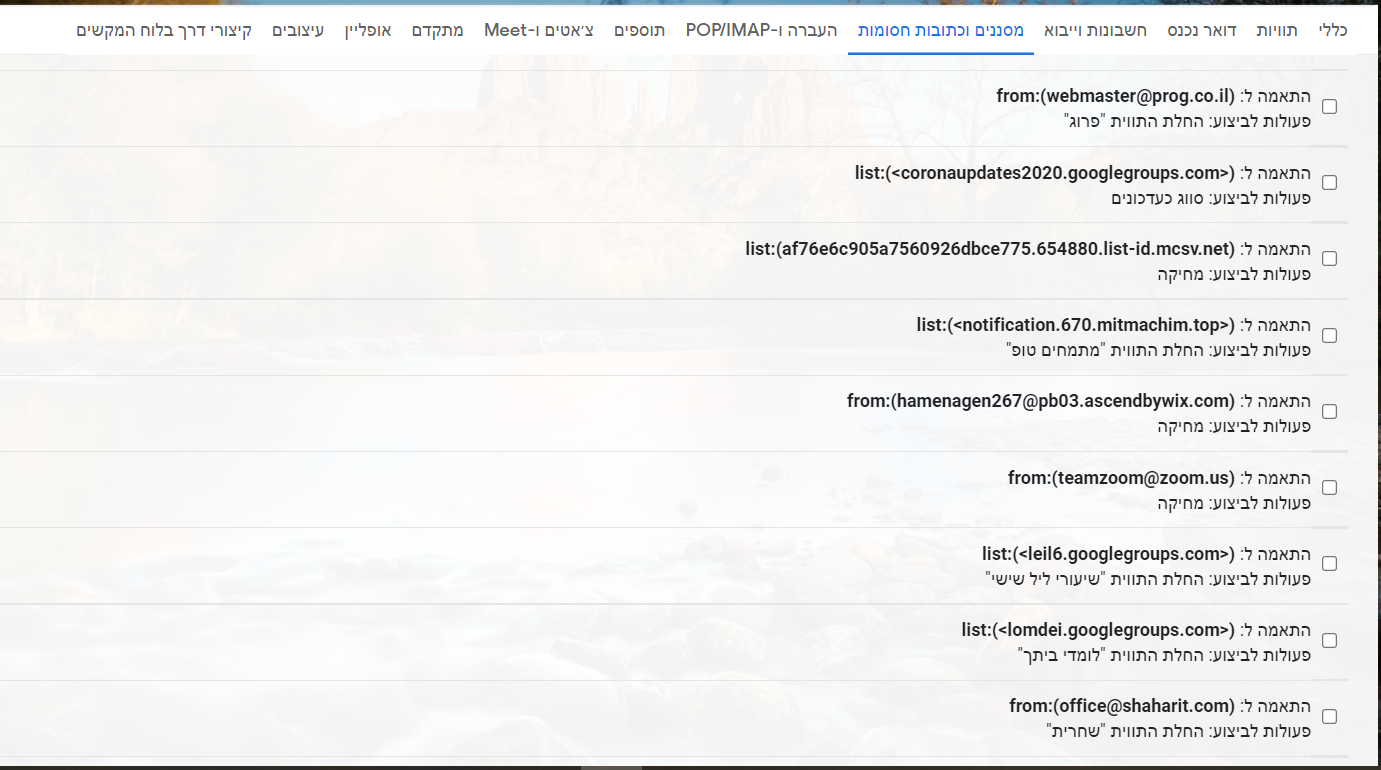Click the מחיקה action under the teamzoom@zoom.us filter
The width and height of the screenshot is (1381, 770).
pyautogui.click(x=1235, y=502)
